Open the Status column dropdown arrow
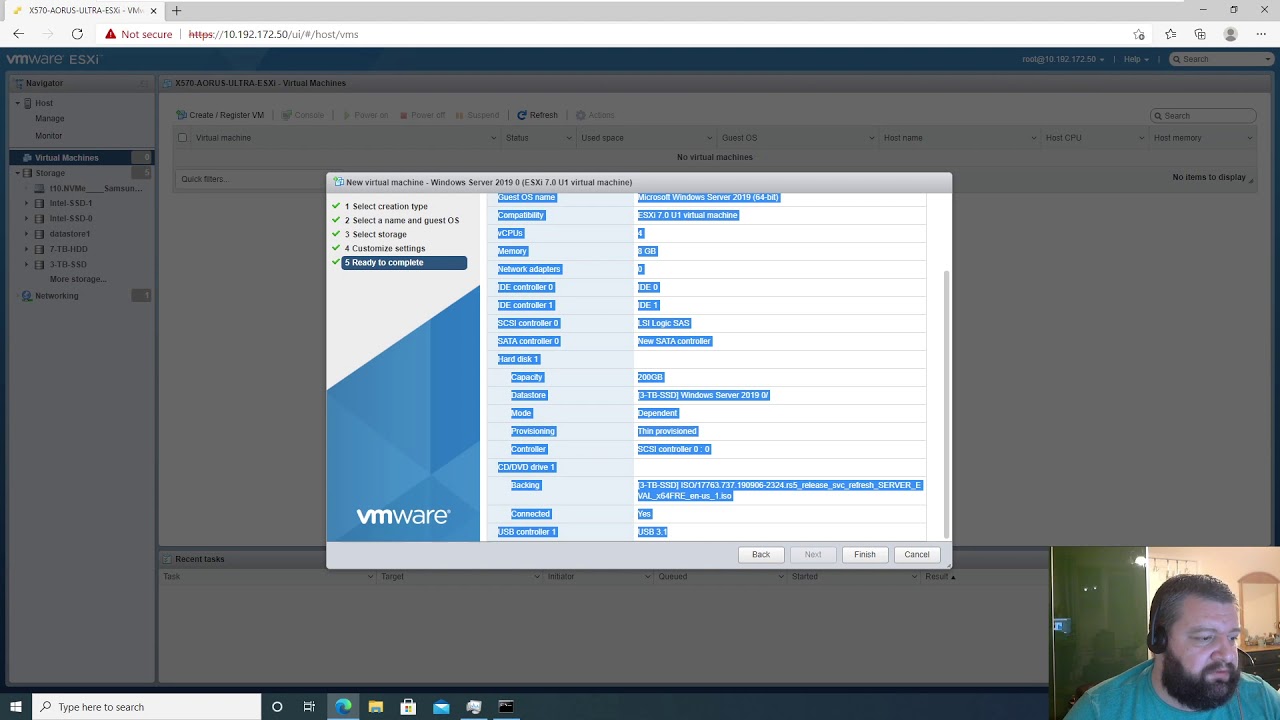The width and height of the screenshot is (1280, 720). (569, 138)
